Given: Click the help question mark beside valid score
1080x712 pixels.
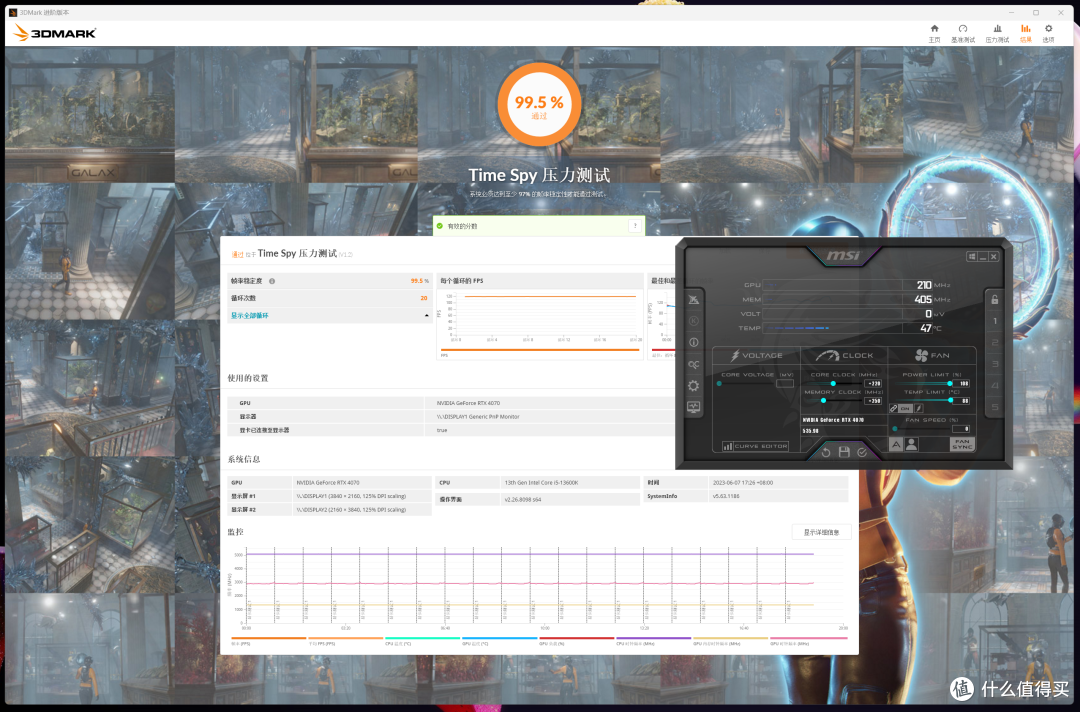Looking at the screenshot, I should point(634,226).
